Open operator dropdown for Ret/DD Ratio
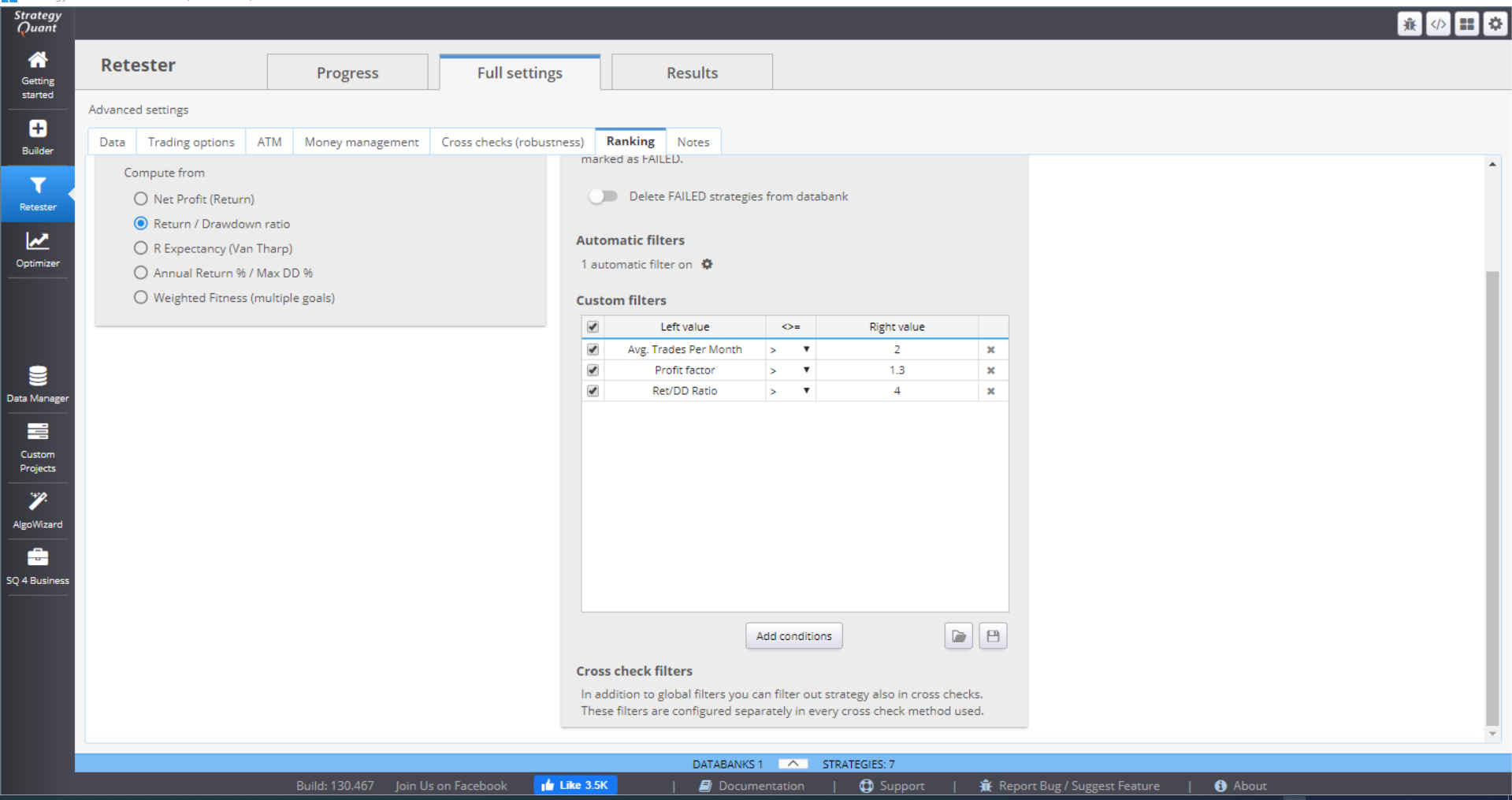 790,390
